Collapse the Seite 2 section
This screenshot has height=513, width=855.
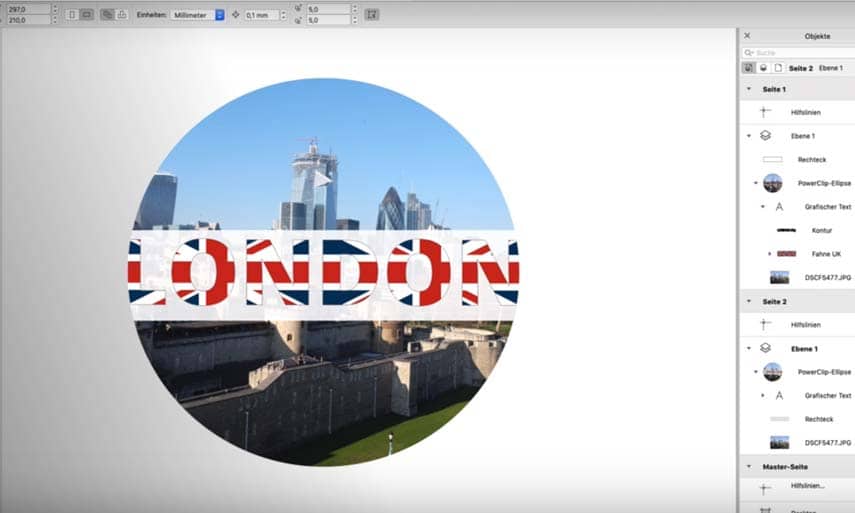(x=749, y=301)
